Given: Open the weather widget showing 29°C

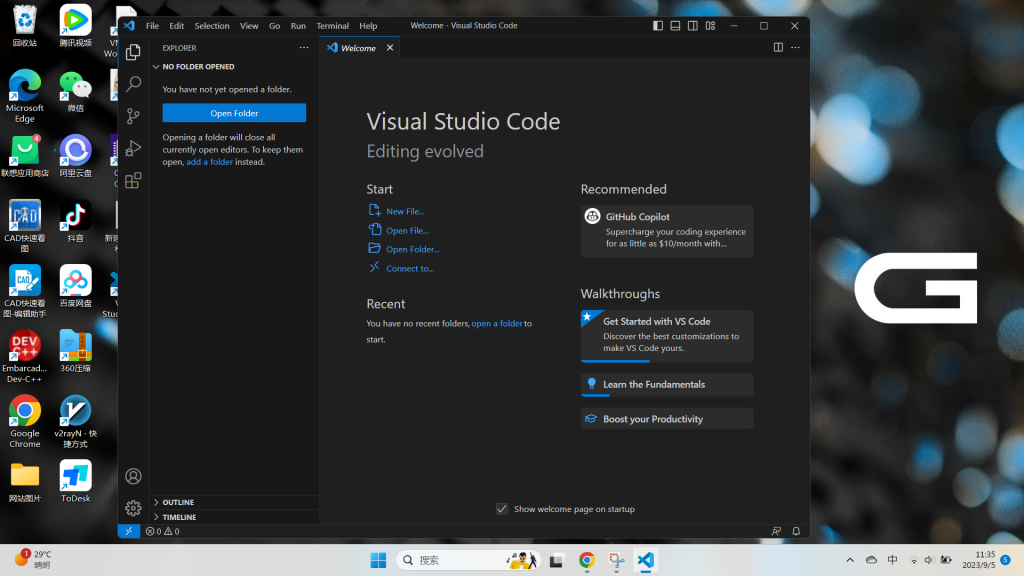Looking at the screenshot, I should 33,560.
